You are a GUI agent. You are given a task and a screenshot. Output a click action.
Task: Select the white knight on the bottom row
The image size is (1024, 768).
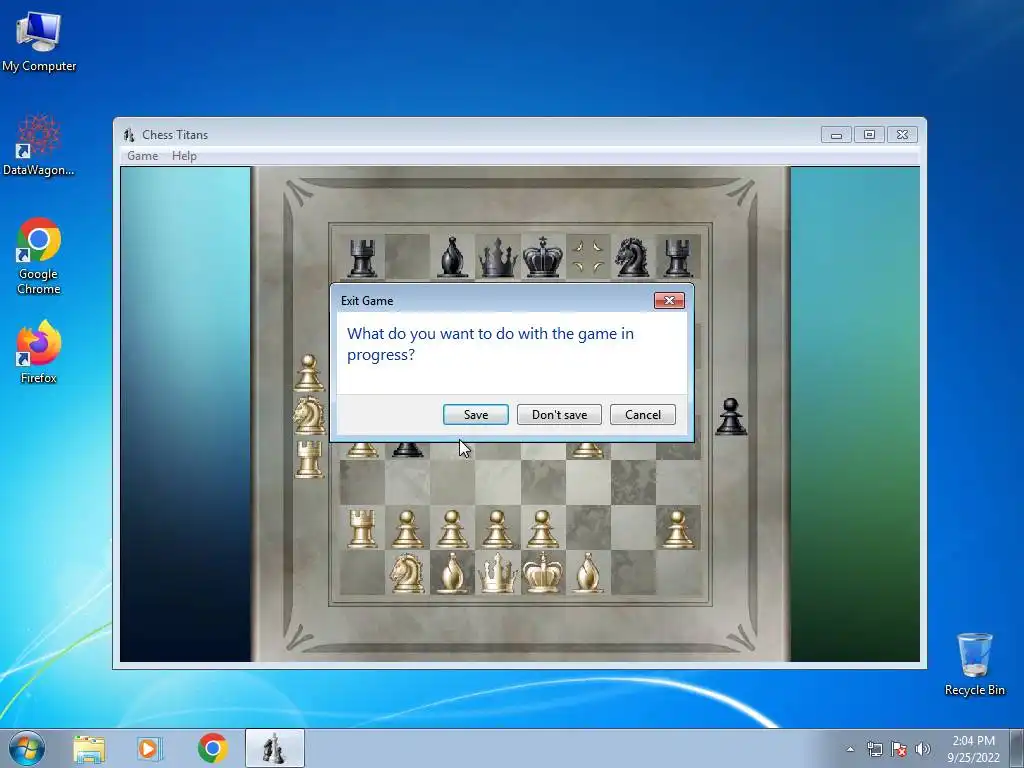tap(407, 573)
